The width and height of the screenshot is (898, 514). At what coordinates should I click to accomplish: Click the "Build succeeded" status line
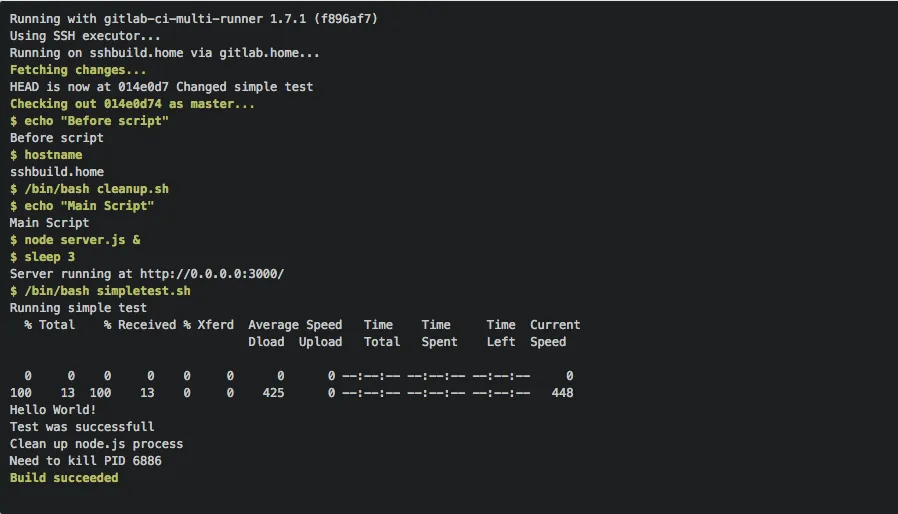point(64,478)
